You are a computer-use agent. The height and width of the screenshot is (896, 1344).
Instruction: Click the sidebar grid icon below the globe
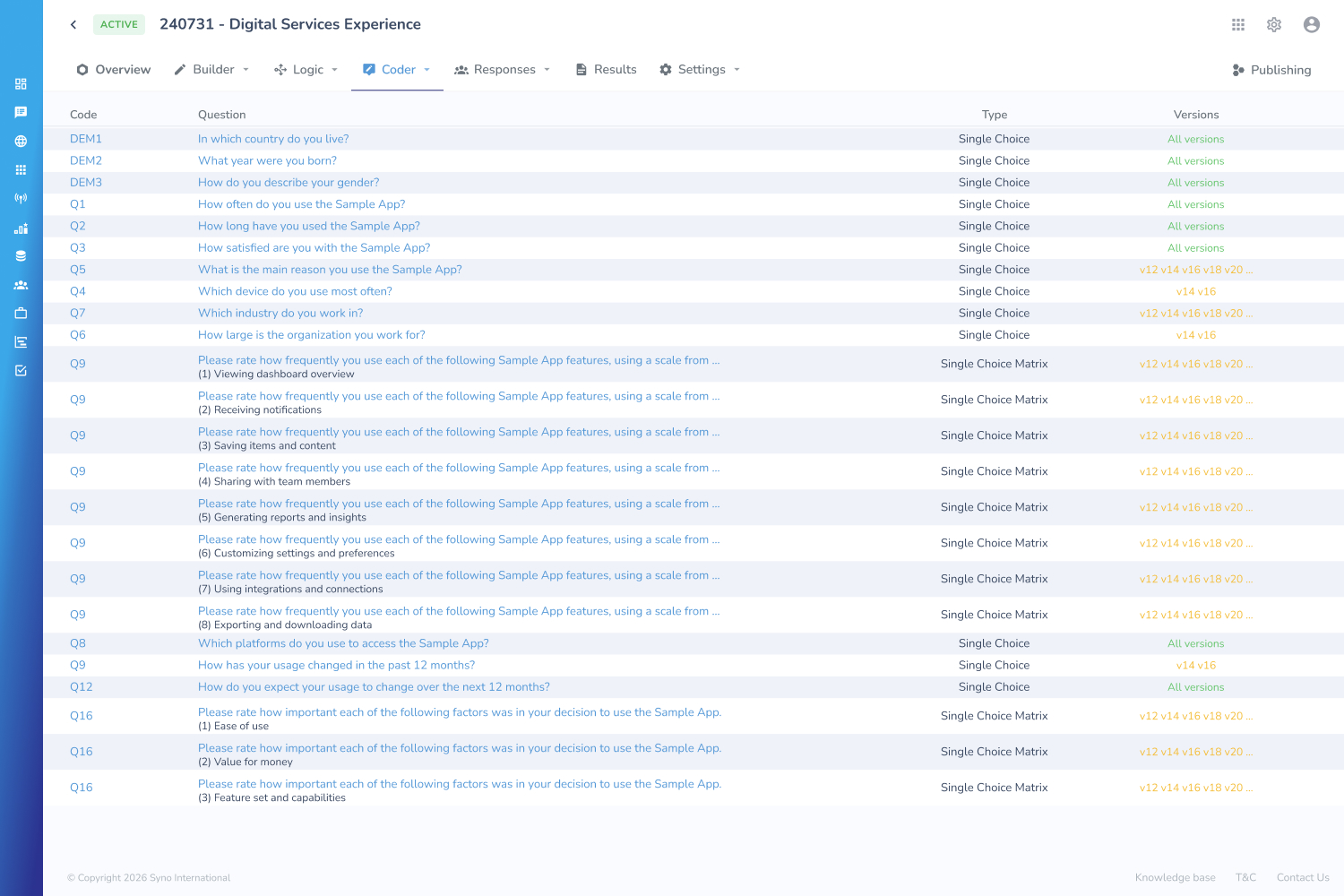point(21,170)
